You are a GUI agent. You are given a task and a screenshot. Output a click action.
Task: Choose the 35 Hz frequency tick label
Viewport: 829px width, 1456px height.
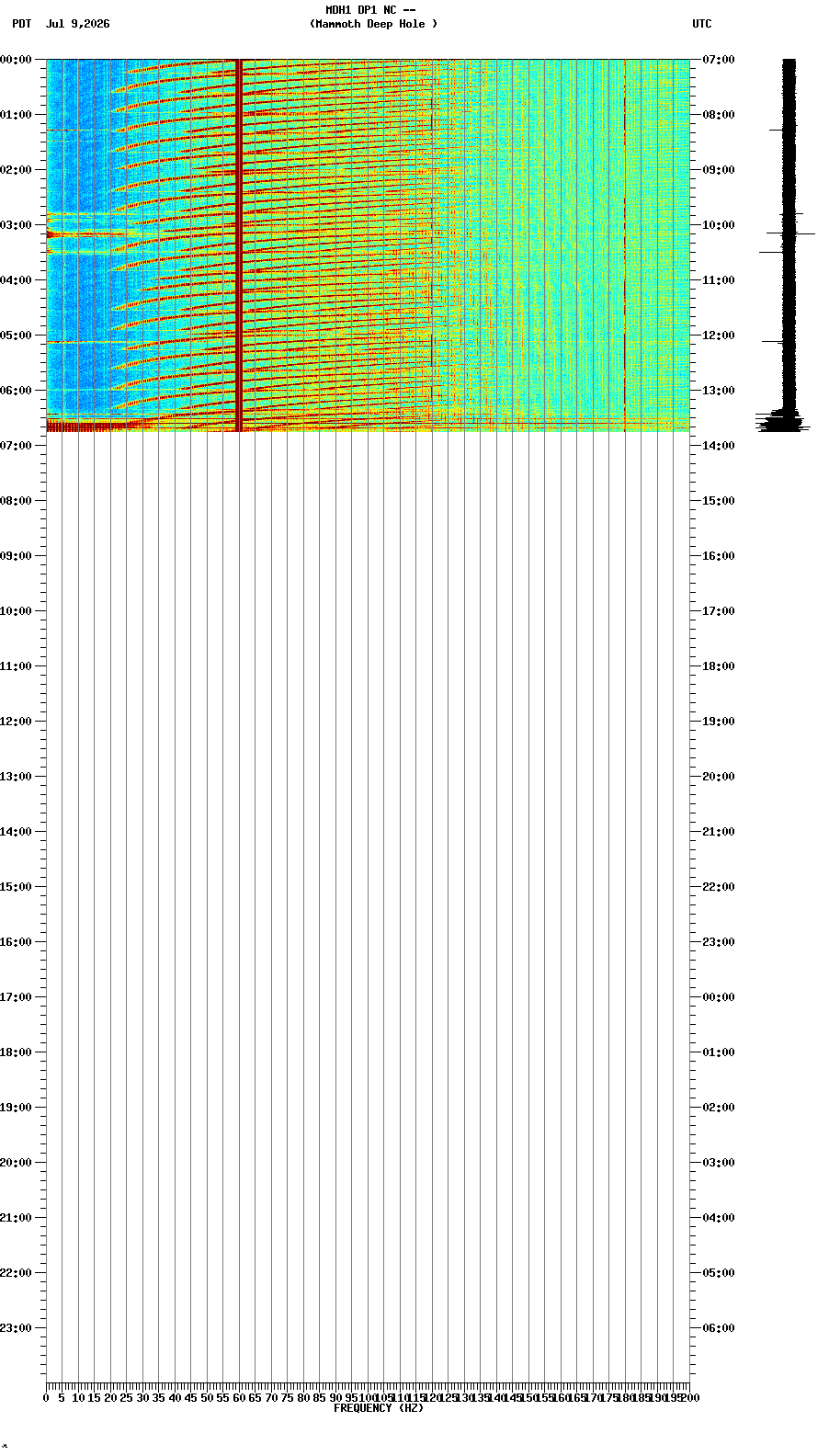[x=158, y=1398]
